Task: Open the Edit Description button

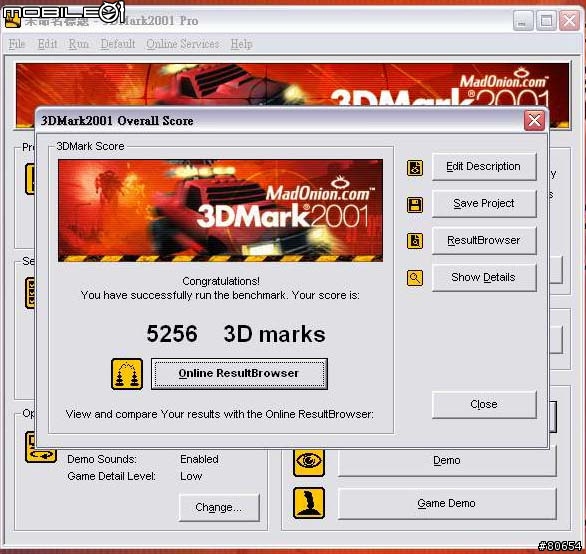Action: coord(484,166)
